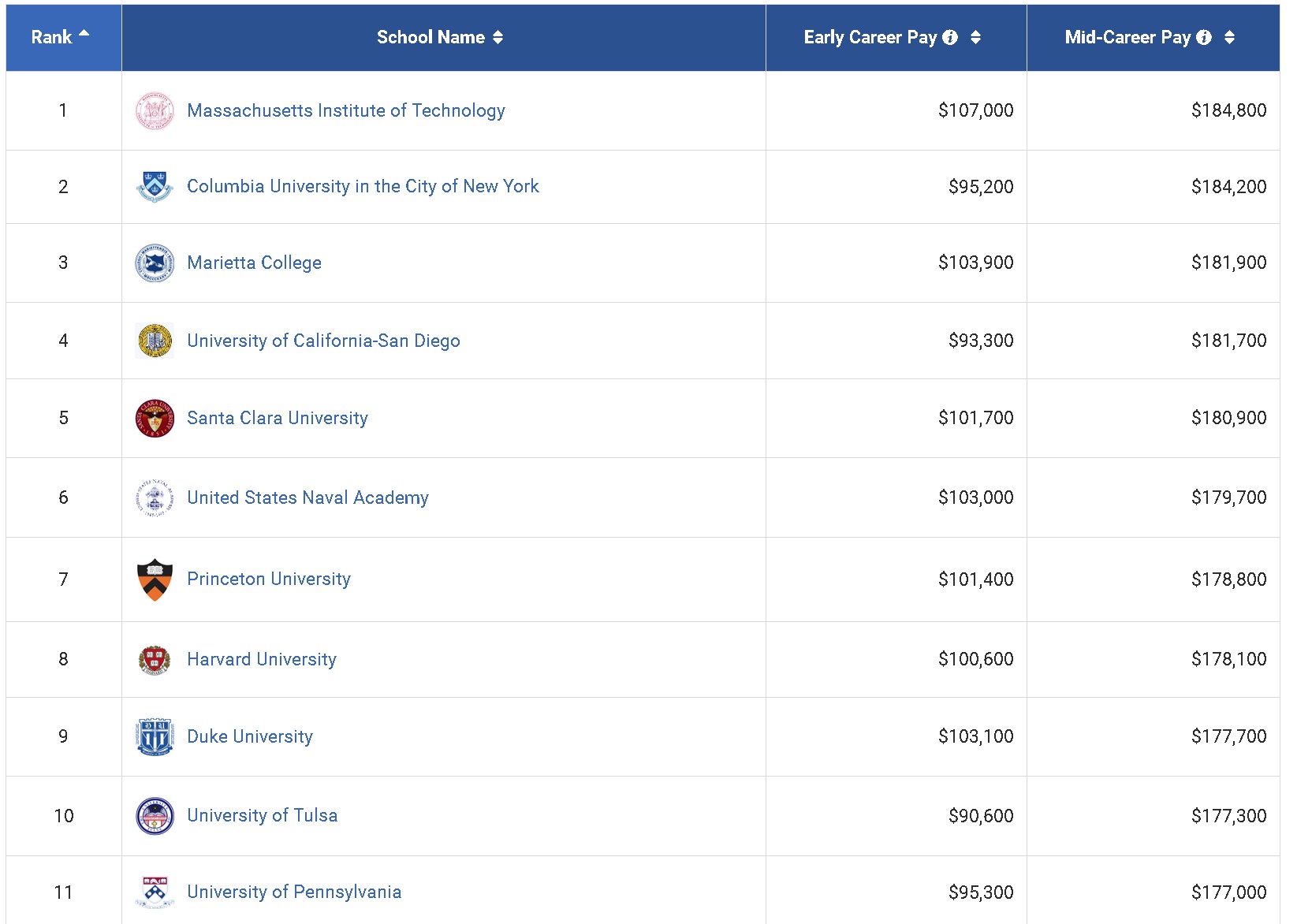
Task: Open Massachusetts Institute of Technology link
Action: click(x=346, y=110)
